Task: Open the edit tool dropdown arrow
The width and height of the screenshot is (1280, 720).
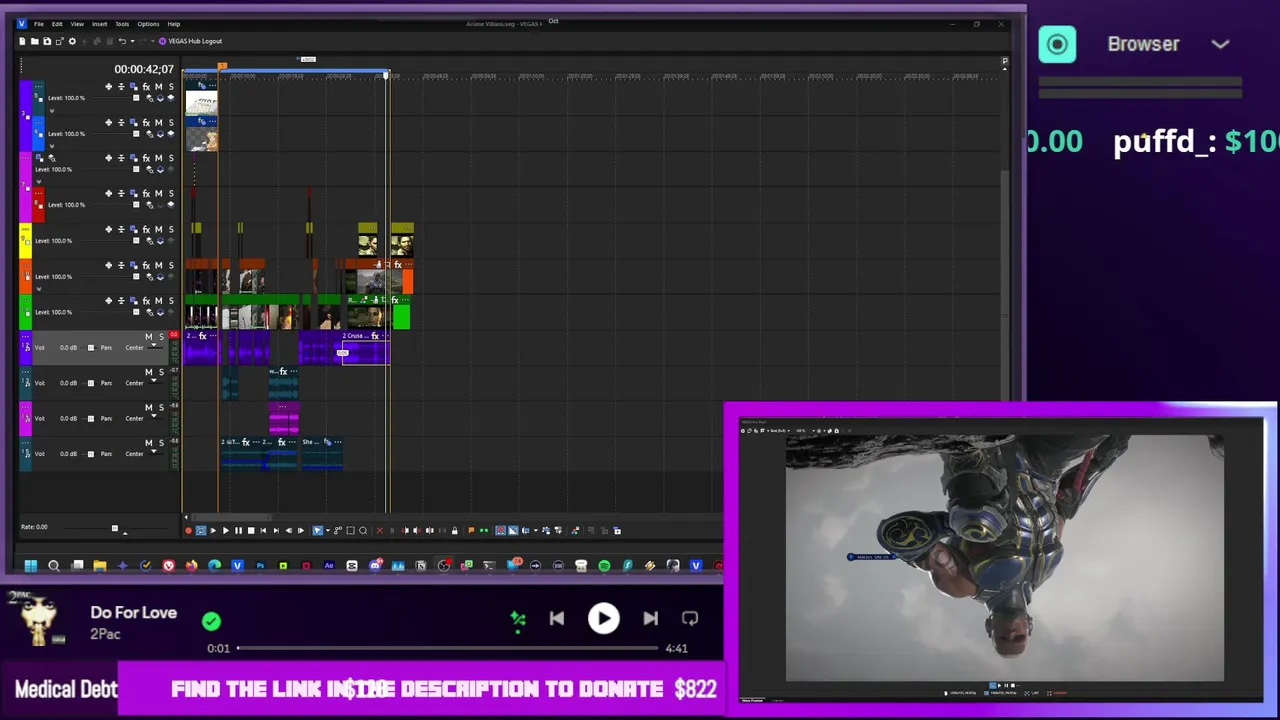Action: (328, 530)
